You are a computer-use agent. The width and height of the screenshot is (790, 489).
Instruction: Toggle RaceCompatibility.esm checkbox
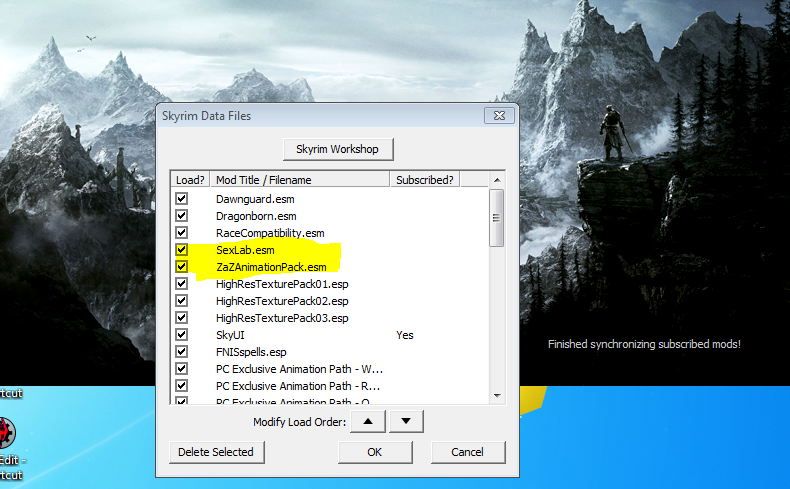coord(181,233)
